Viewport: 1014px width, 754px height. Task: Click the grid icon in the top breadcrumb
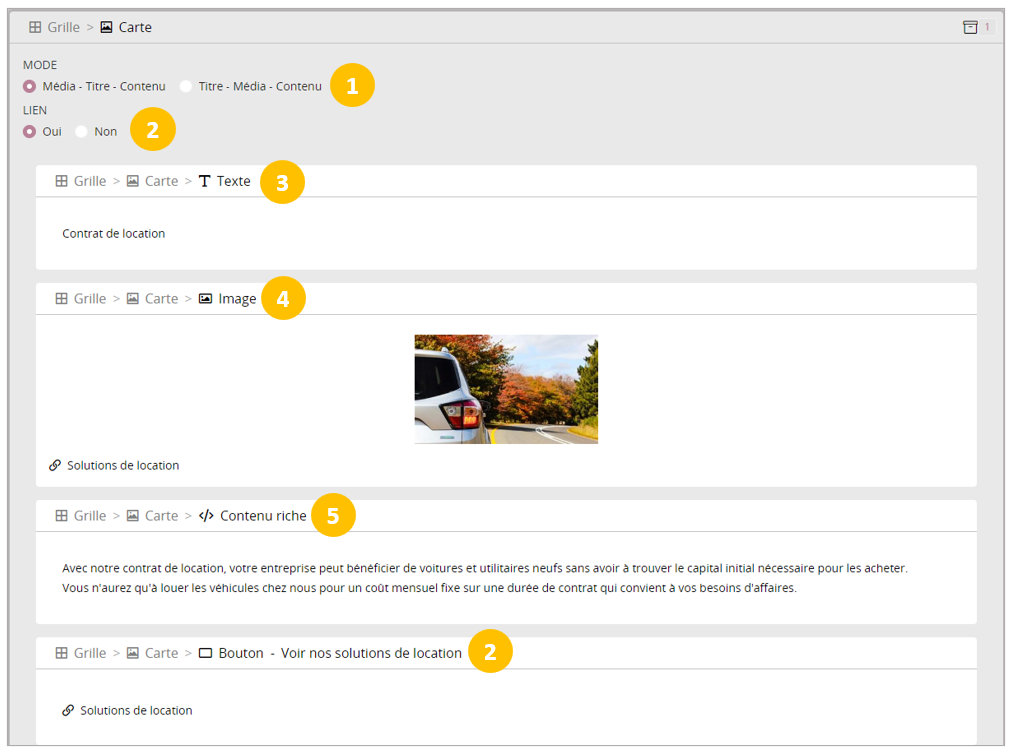[x=35, y=27]
